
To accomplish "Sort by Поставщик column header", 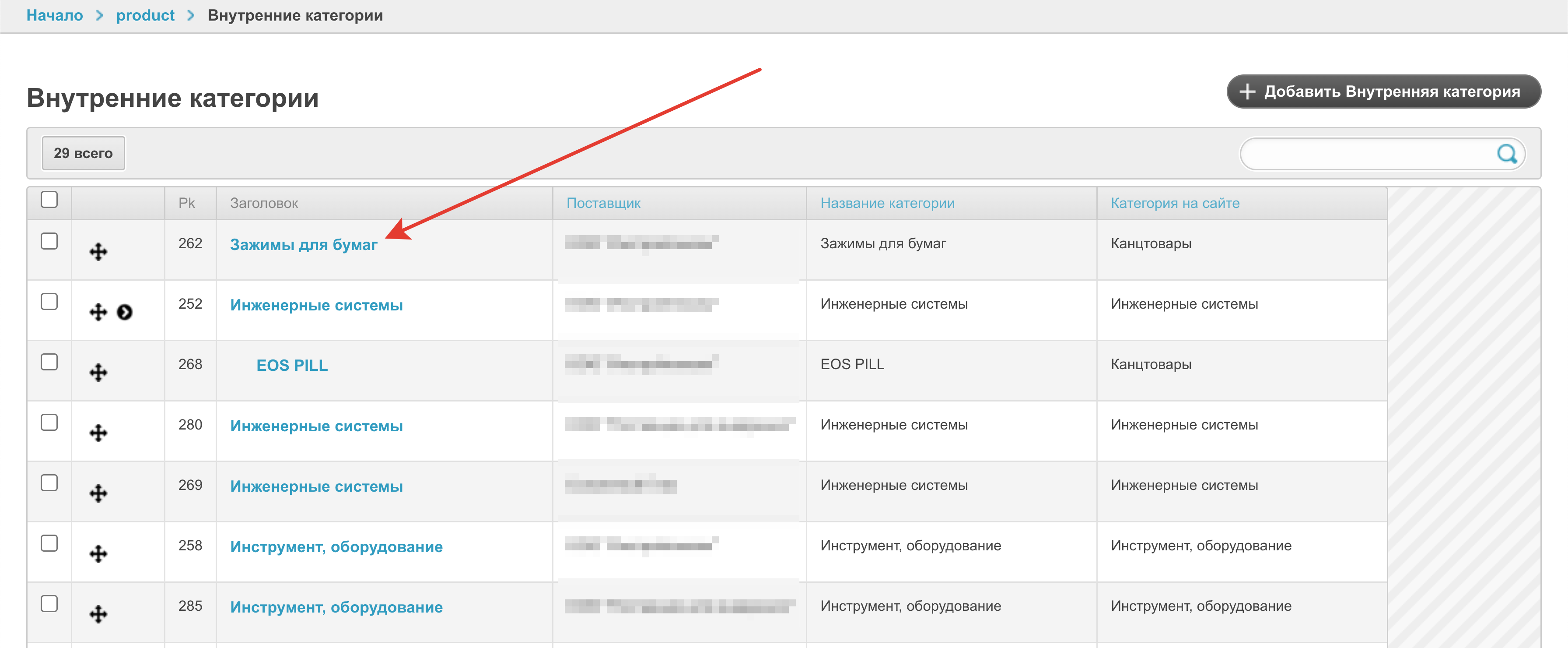I will click(602, 204).
